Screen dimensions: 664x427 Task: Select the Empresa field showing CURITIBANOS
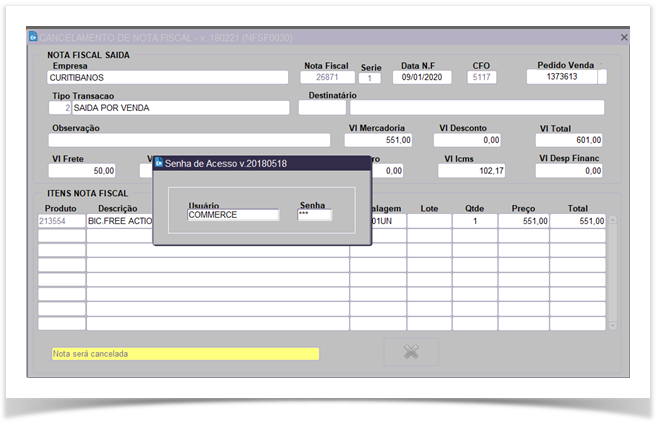[x=168, y=78]
